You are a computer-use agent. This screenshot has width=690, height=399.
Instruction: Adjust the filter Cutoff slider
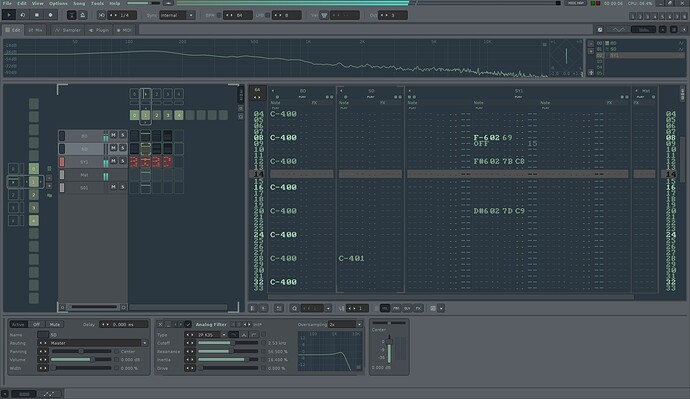[x=228, y=343]
